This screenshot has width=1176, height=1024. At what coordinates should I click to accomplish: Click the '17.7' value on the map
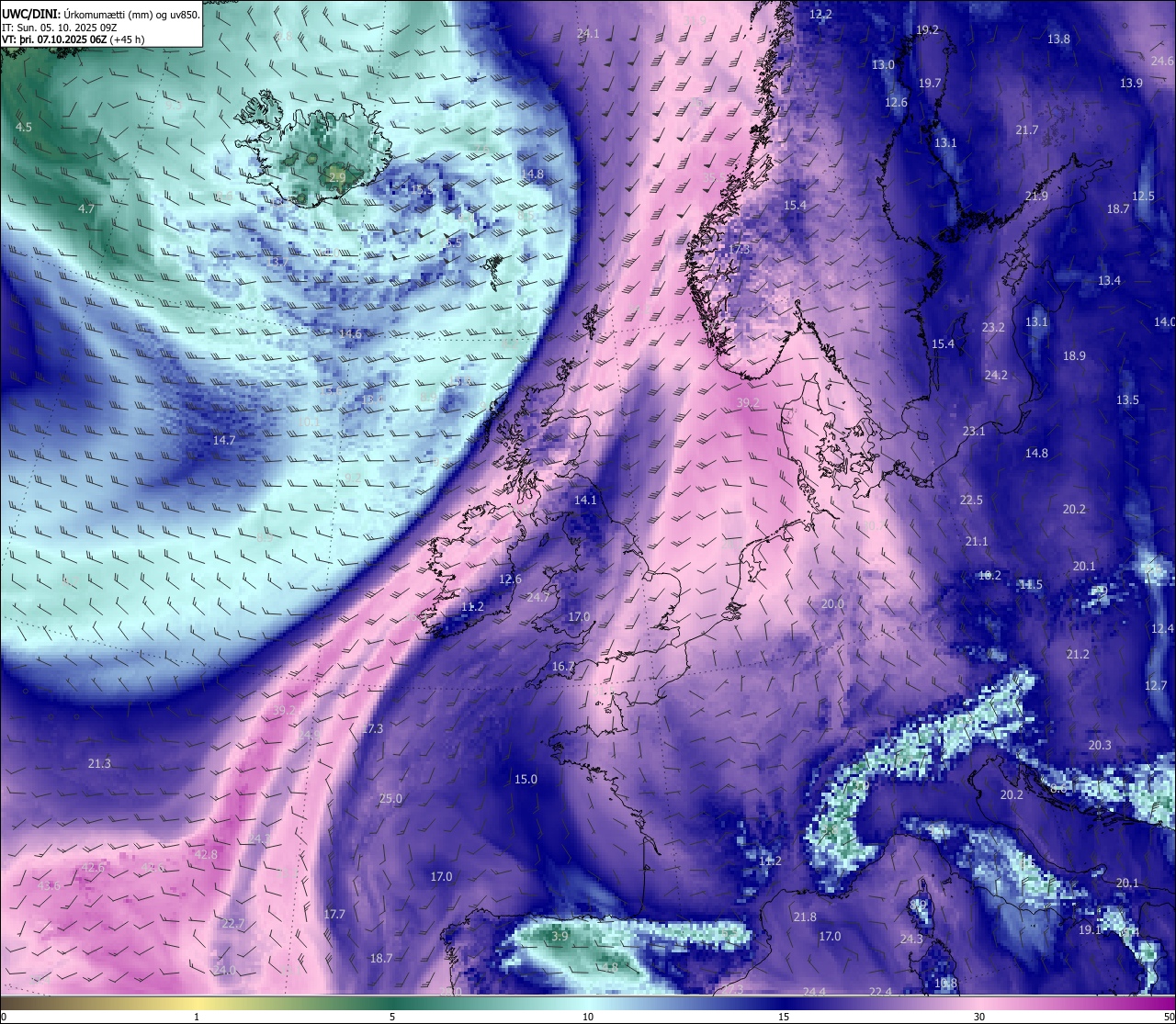334,915
